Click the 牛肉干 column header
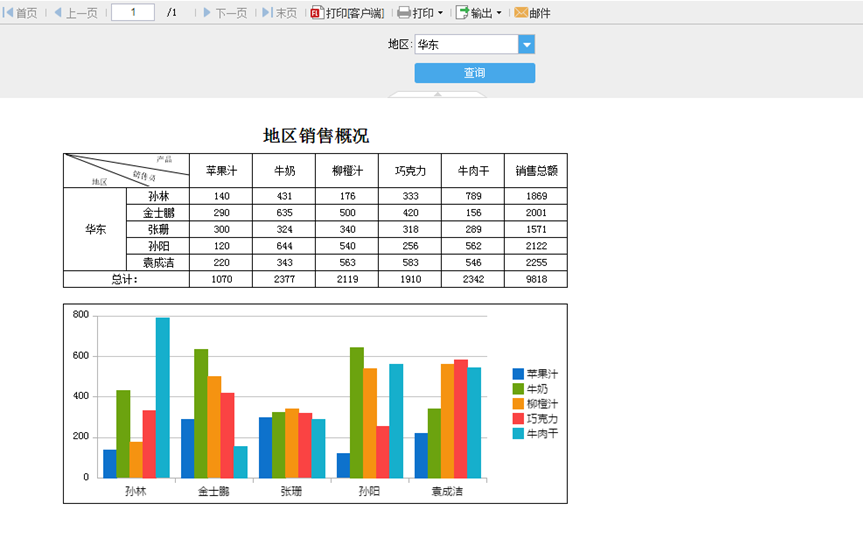Viewport: 863px width, 538px height. pyautogui.click(x=473, y=171)
